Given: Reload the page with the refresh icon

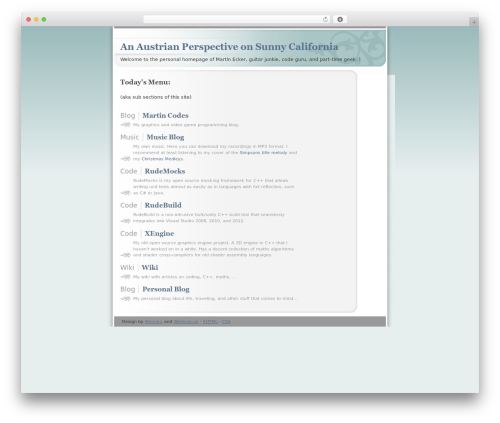Looking at the screenshot, I should [325, 19].
